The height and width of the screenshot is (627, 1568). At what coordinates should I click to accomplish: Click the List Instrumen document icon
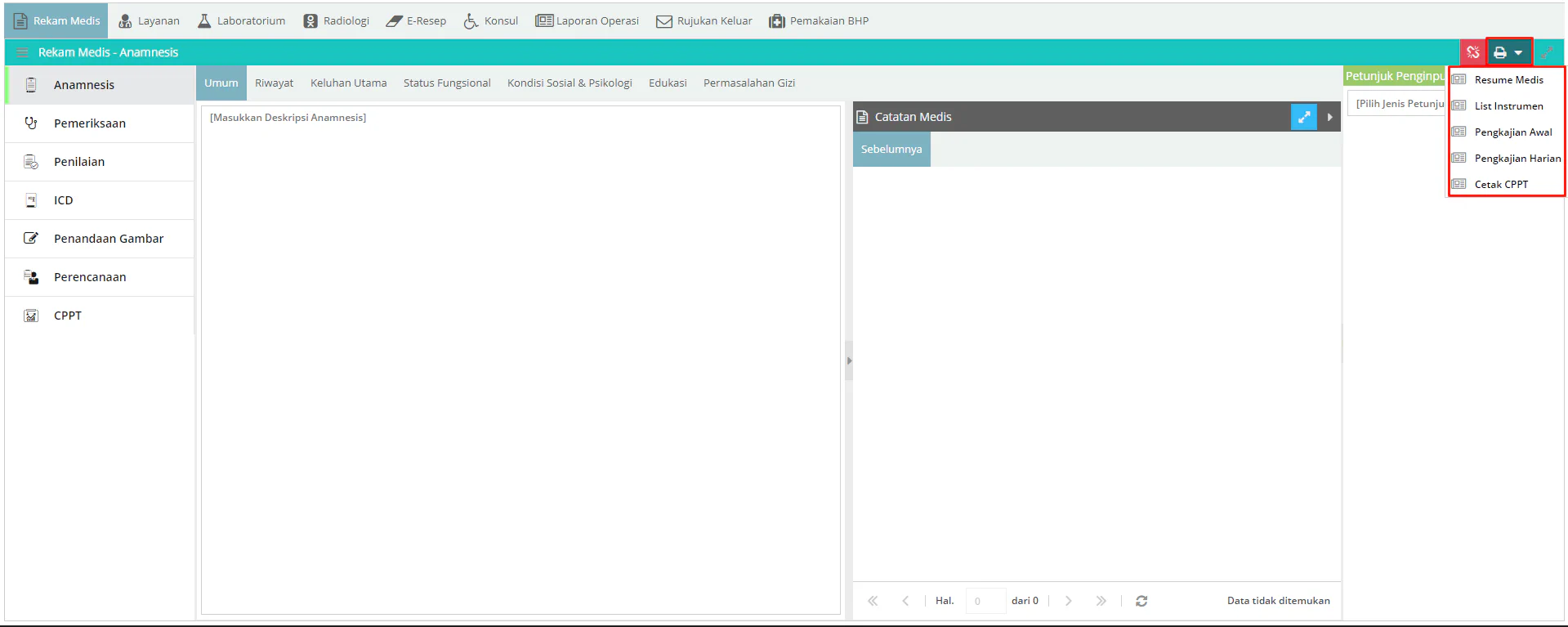click(1459, 105)
